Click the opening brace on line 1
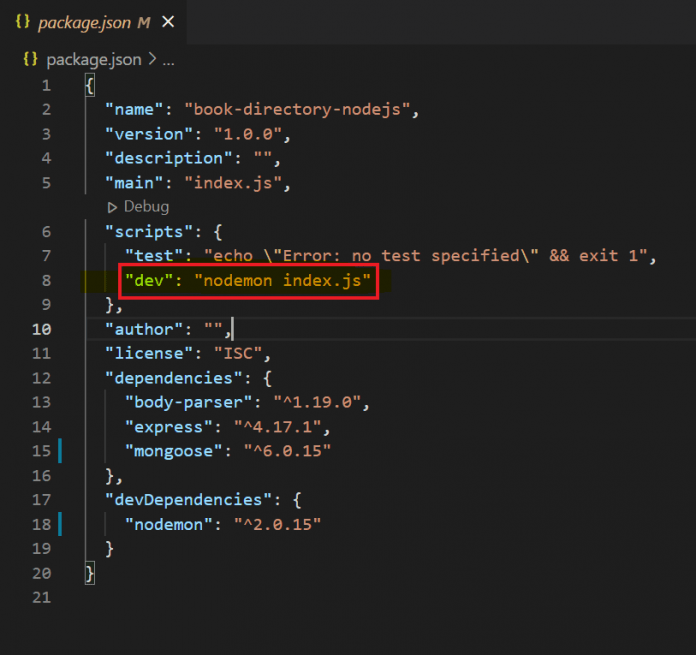The image size is (696, 655). (90, 85)
